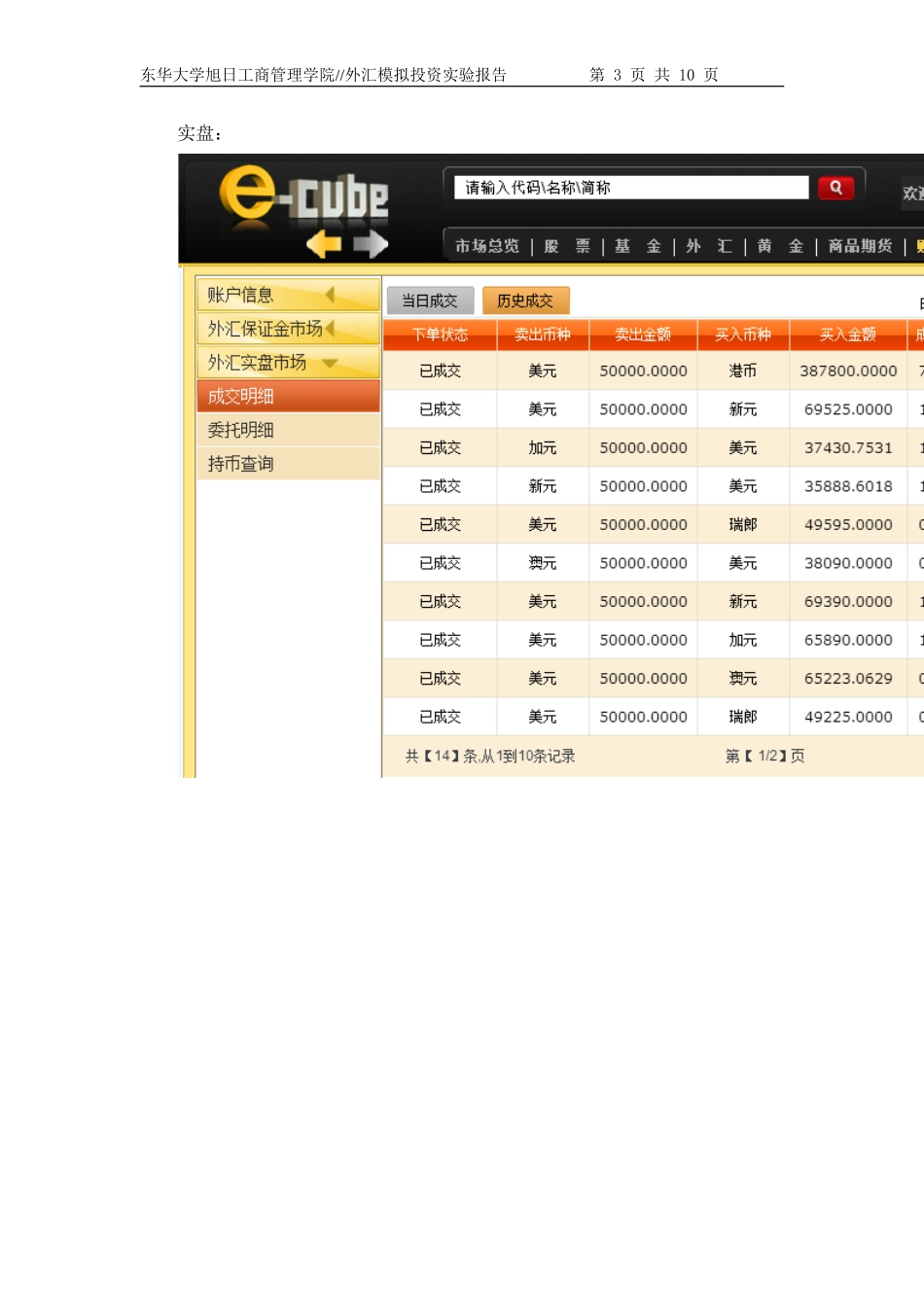Expand the 外汇保证金市场 section
This screenshot has width=924, height=1307.
(x=288, y=328)
